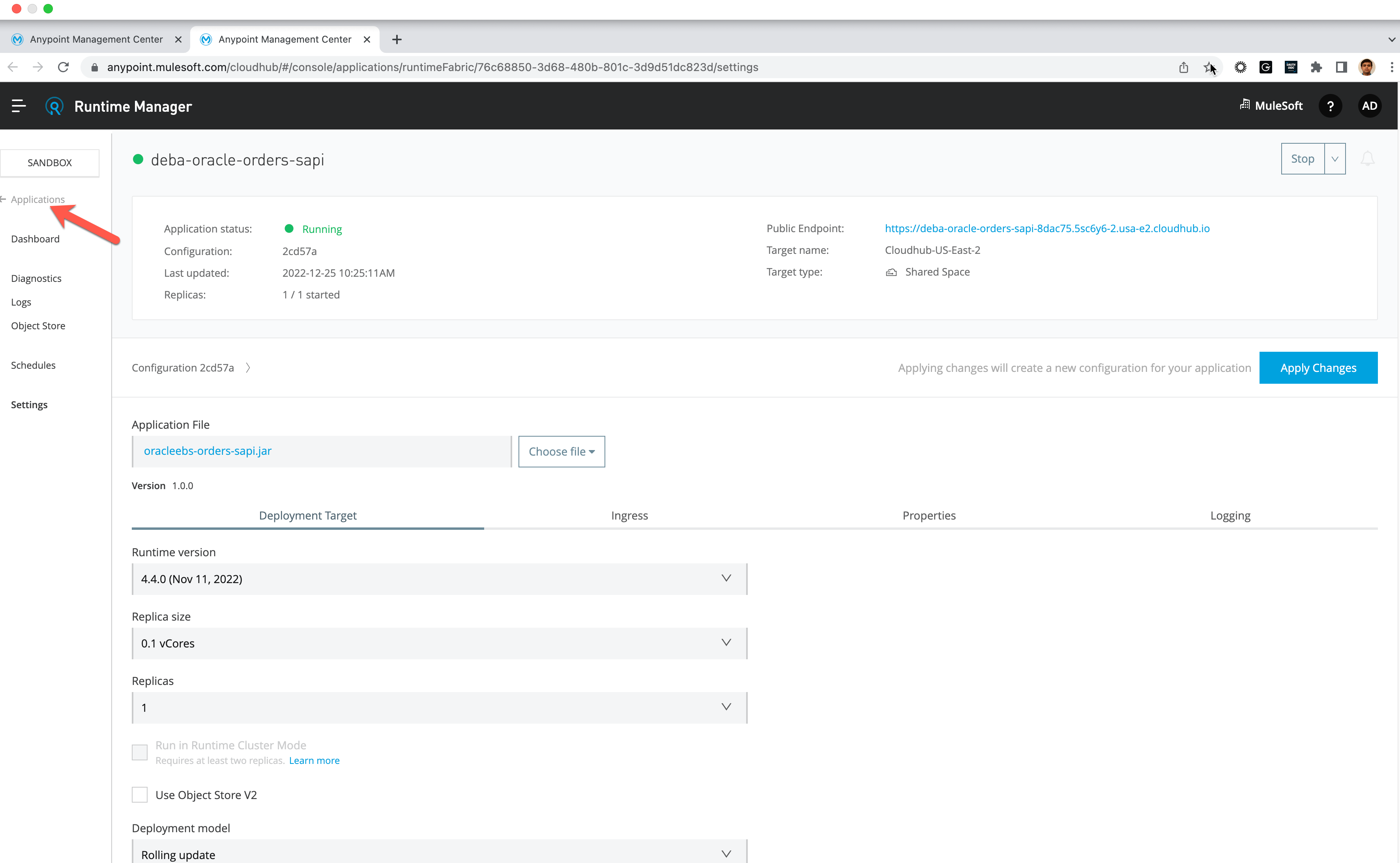Open Dashboard in the sidebar
This screenshot has height=863, width=1400.
click(36, 238)
